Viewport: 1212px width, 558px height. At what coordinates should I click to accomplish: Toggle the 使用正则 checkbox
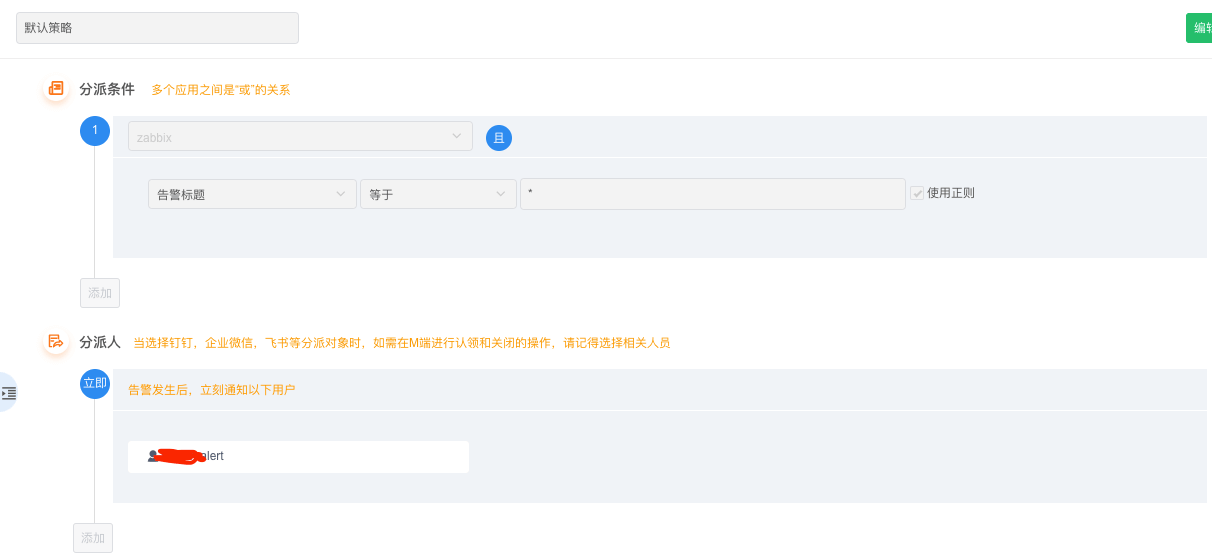click(916, 193)
